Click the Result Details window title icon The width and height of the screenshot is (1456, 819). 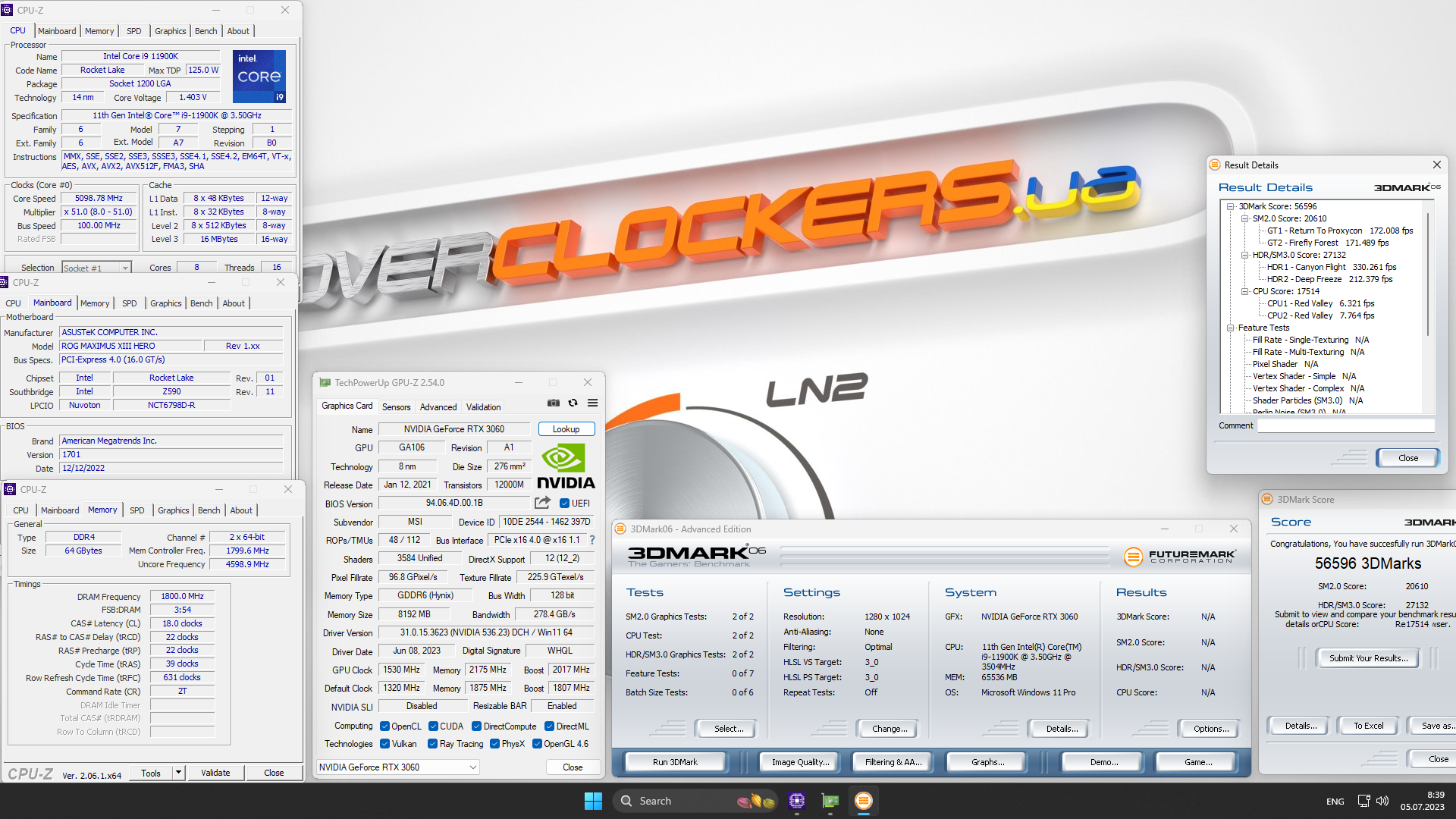coord(1215,165)
